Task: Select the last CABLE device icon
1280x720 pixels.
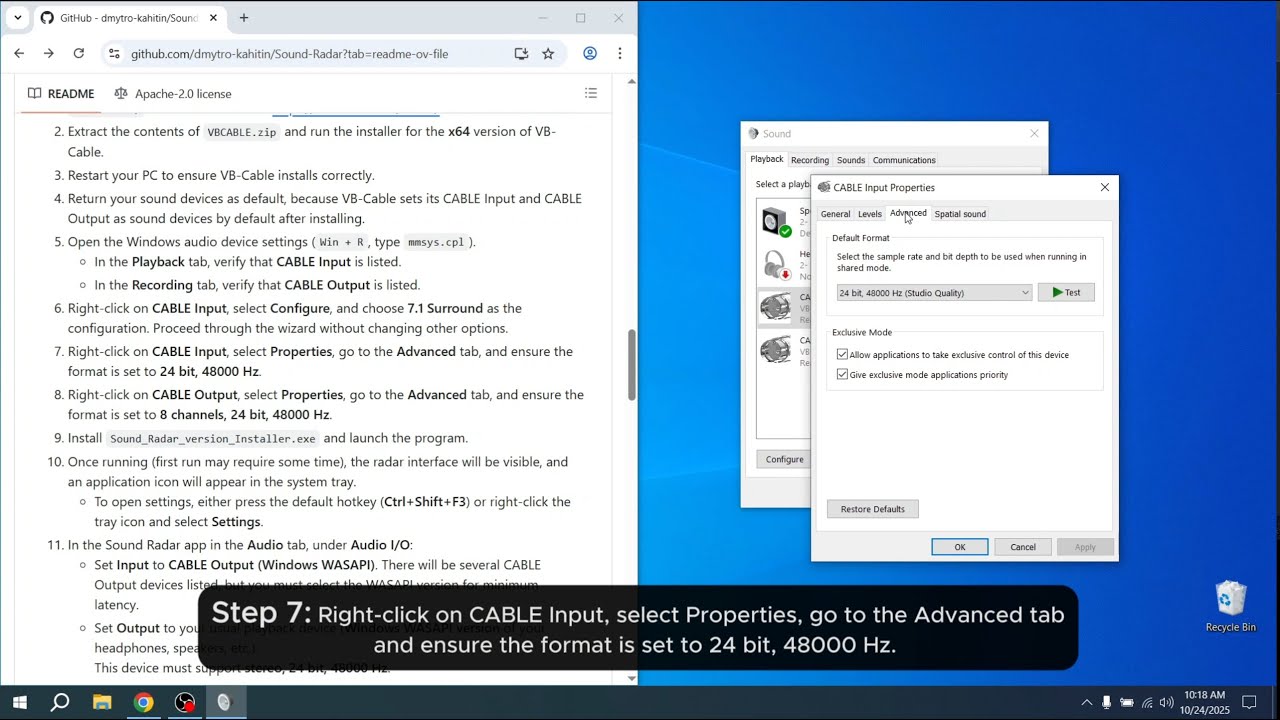Action: pyautogui.click(x=776, y=350)
